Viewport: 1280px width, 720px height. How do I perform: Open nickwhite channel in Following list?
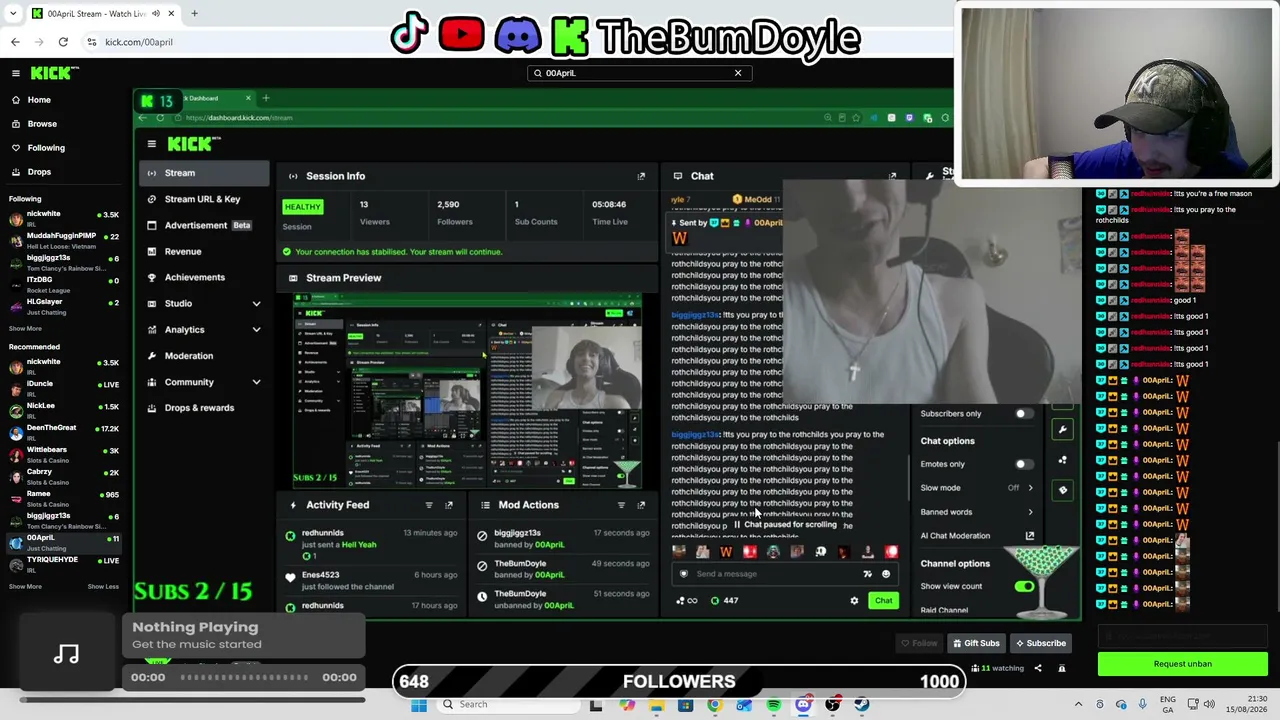click(x=63, y=218)
